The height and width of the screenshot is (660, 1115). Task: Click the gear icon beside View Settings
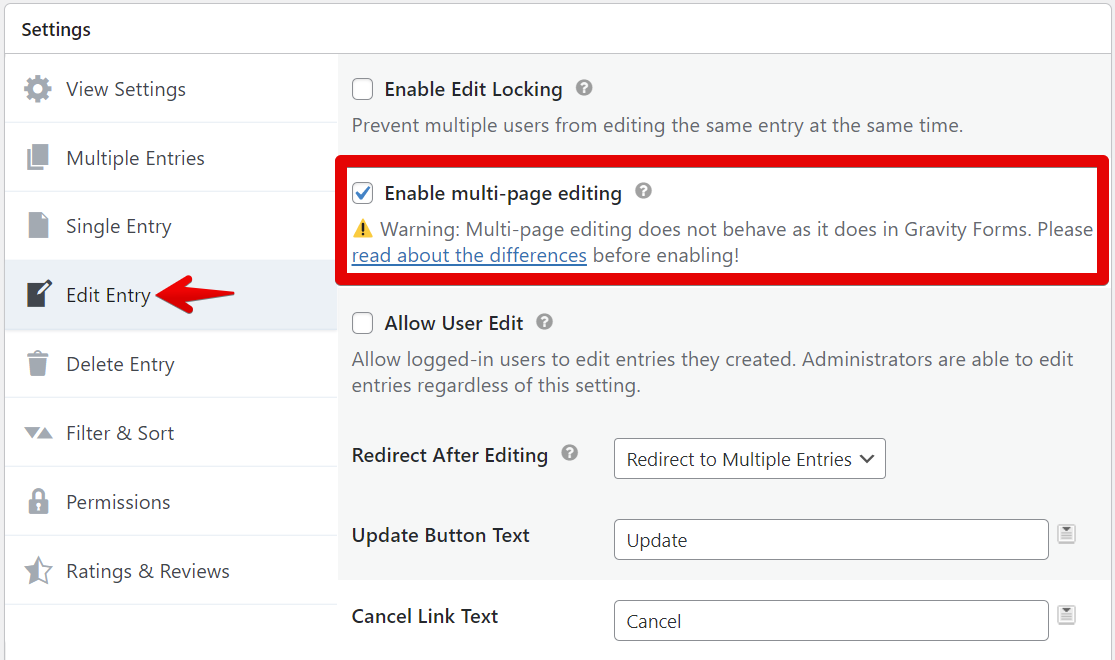click(x=37, y=89)
